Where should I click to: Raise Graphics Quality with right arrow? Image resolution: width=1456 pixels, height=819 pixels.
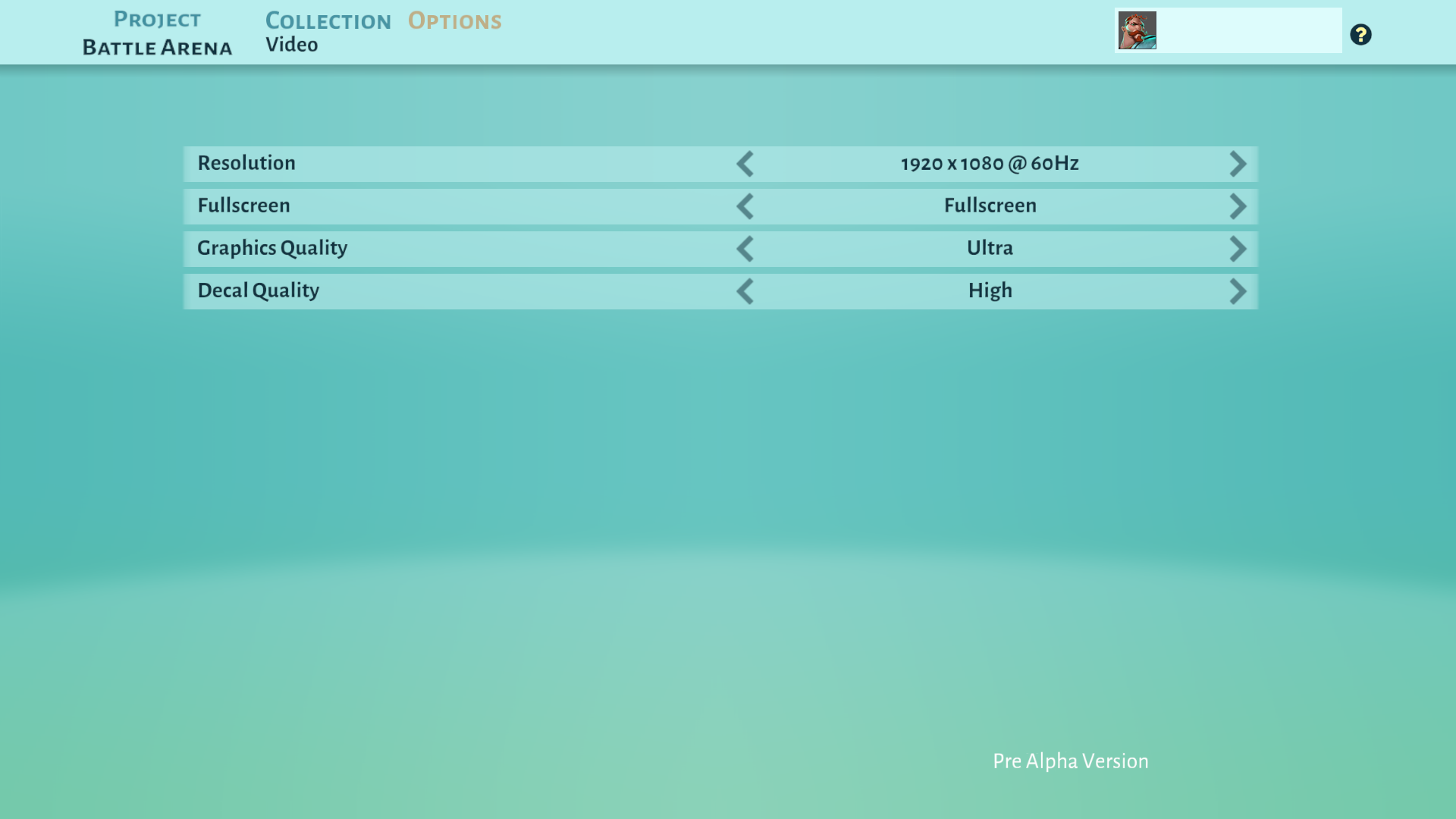pos(1238,249)
